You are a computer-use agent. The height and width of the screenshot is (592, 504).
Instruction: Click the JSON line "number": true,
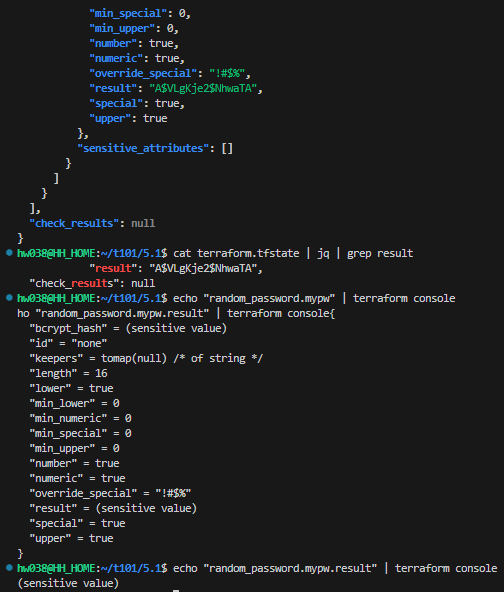[x=134, y=43]
